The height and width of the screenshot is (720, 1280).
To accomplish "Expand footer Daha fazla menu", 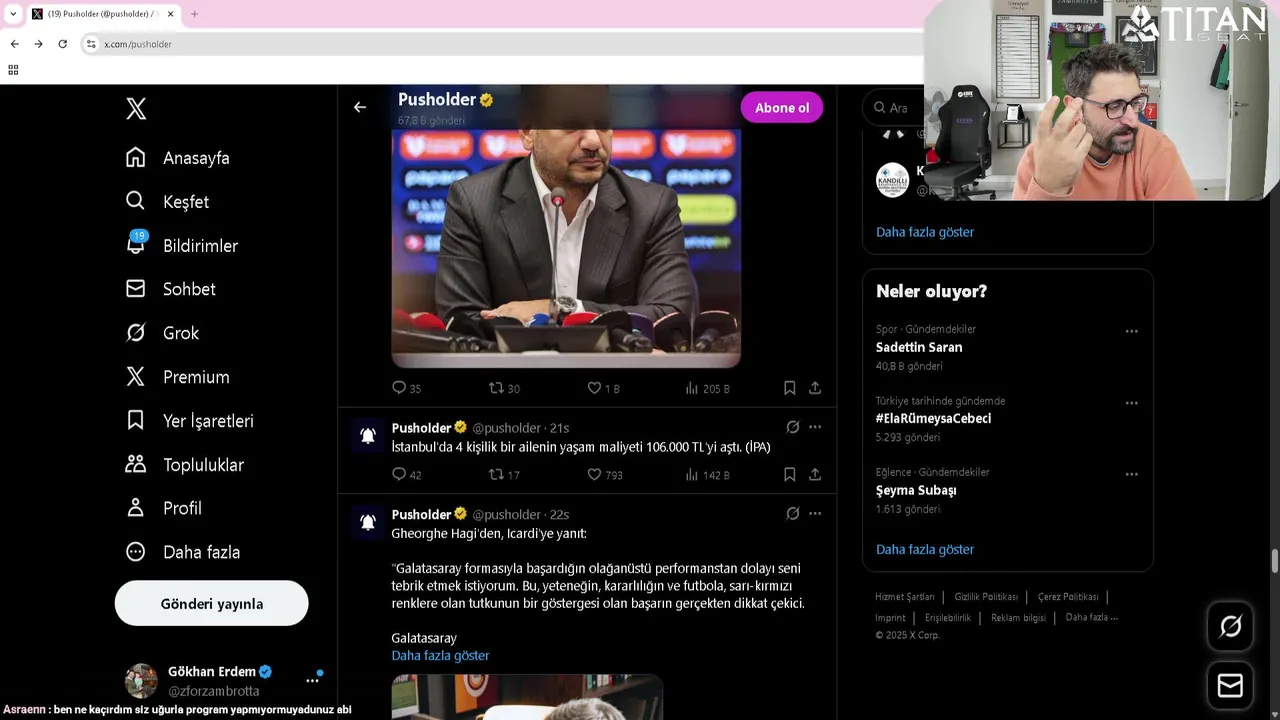I will tap(1092, 618).
